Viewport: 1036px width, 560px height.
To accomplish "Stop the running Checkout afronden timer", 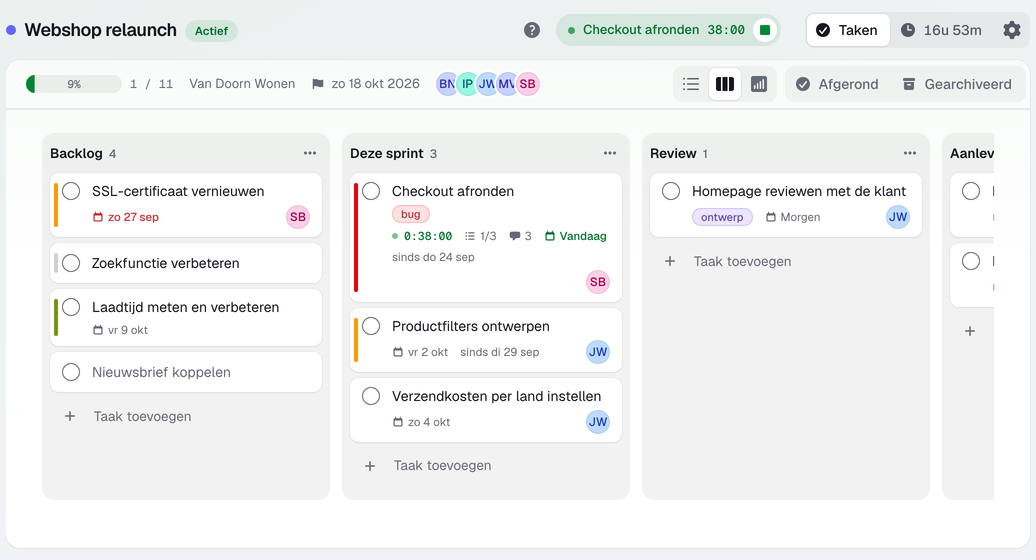I will pyautogui.click(x=765, y=30).
